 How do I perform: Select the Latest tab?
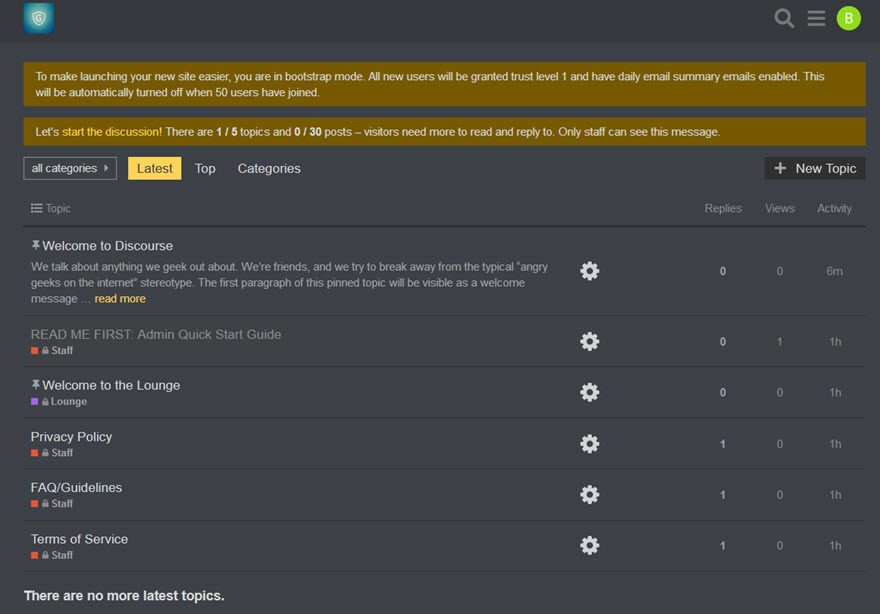pos(154,168)
